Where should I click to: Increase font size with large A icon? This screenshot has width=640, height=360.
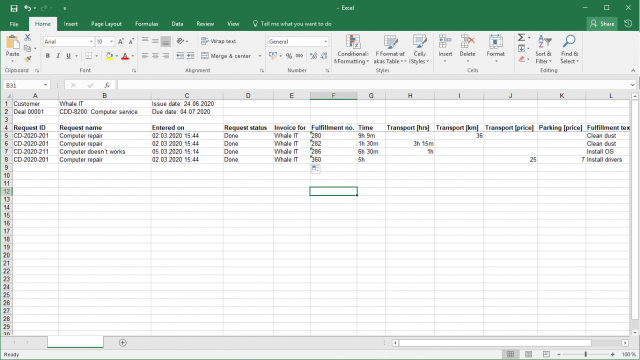click(121, 42)
